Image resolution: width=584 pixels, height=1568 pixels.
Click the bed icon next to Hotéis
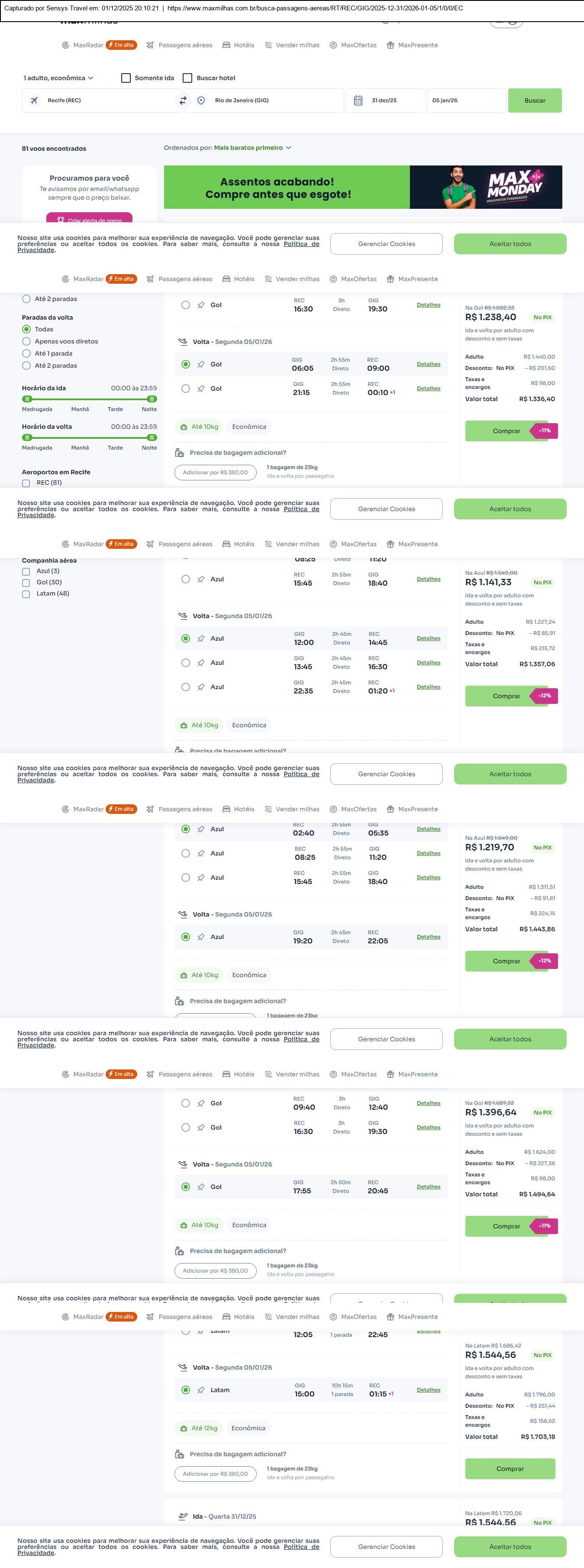226,45
